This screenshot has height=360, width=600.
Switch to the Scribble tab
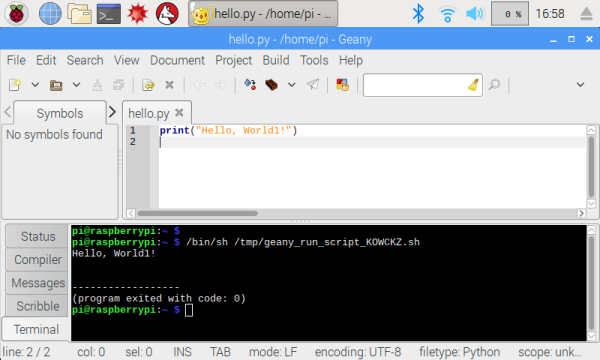click(x=38, y=306)
